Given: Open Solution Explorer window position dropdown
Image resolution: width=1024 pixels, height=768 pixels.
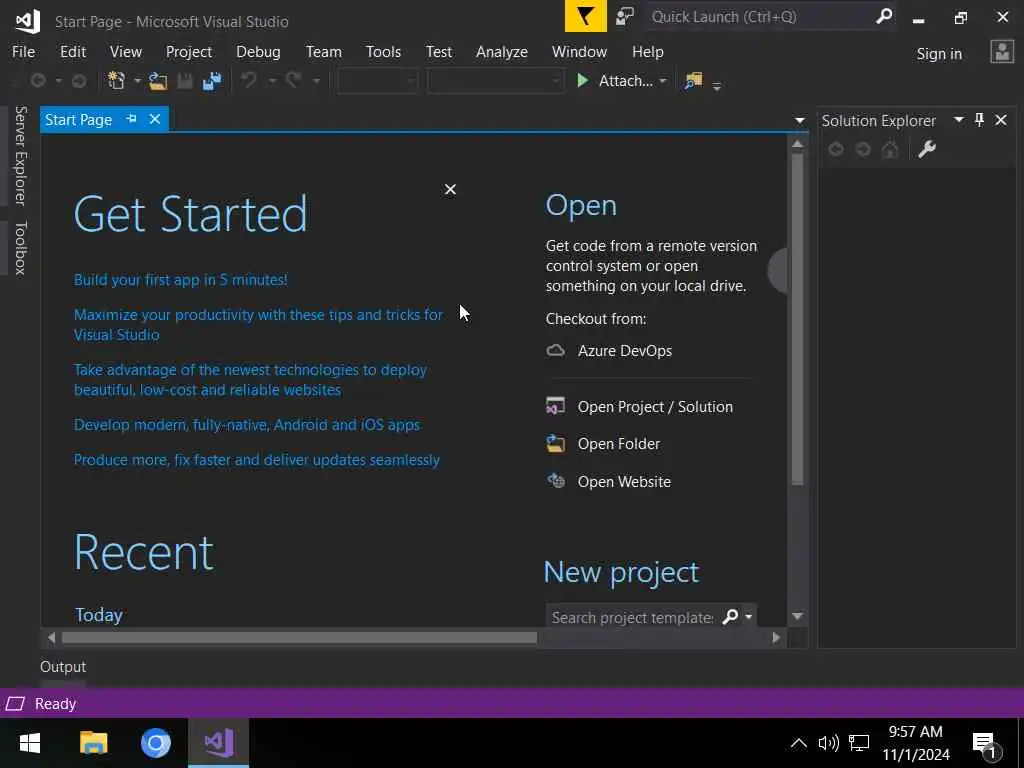Looking at the screenshot, I should point(959,120).
